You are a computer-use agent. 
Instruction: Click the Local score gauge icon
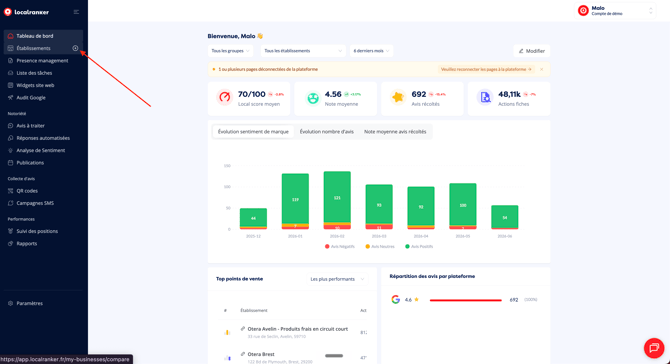click(224, 97)
